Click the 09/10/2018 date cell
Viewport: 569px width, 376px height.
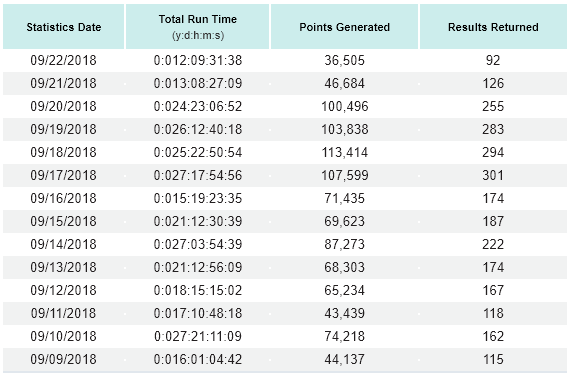click(64, 336)
